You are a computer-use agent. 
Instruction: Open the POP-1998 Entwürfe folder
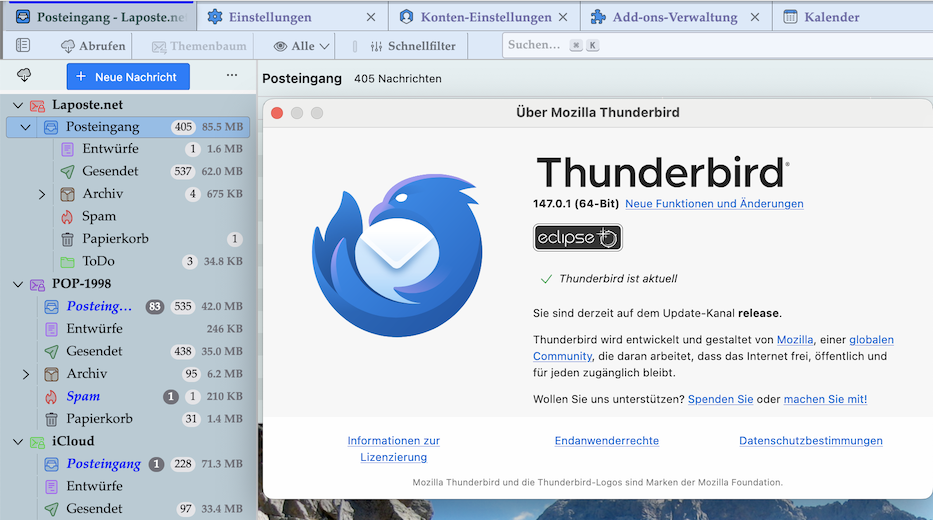point(94,329)
